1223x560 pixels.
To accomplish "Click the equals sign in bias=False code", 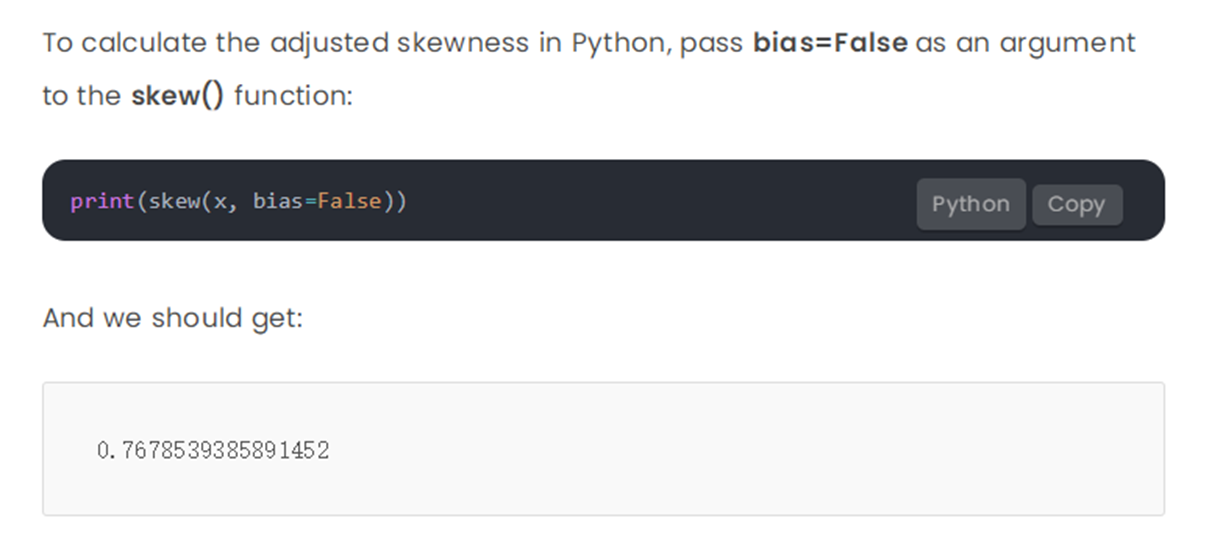I will tap(310, 201).
